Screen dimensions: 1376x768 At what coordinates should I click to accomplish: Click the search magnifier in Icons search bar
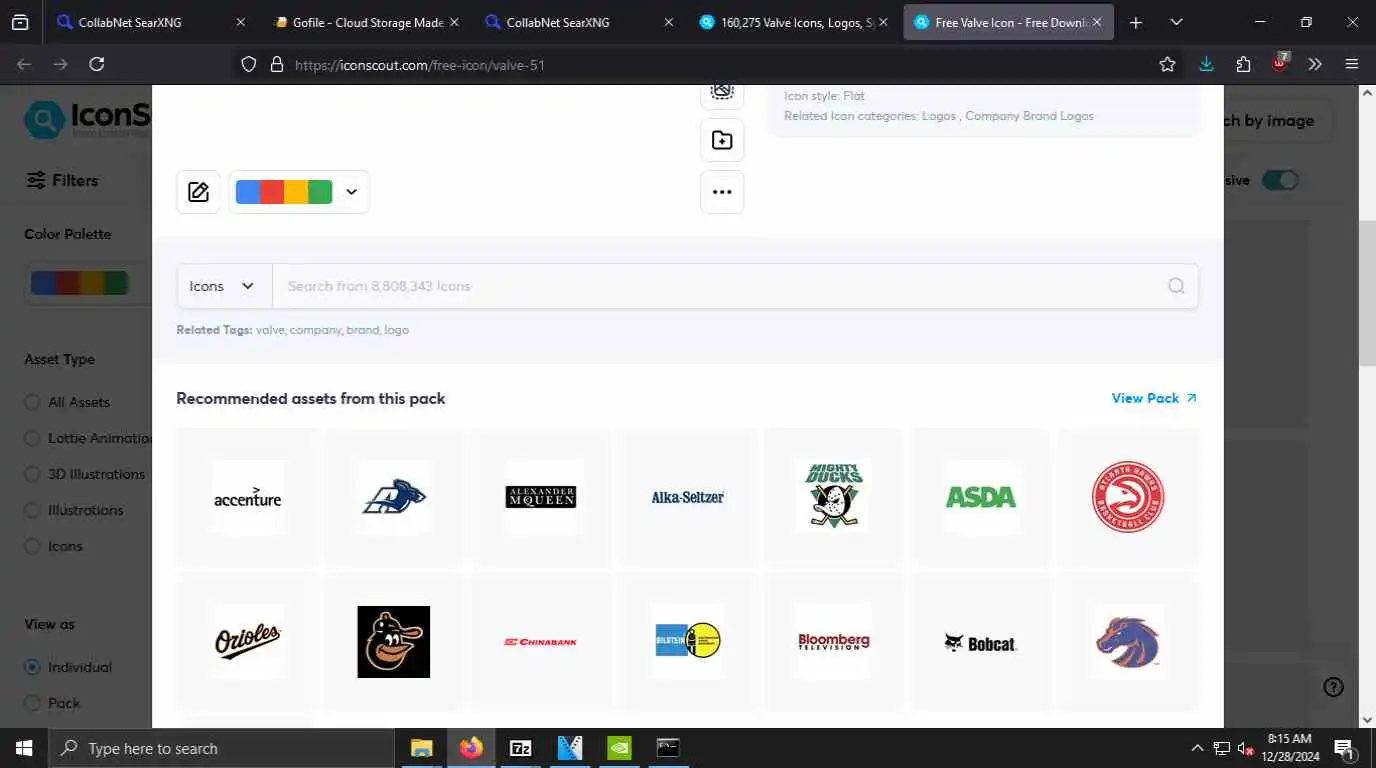point(1176,286)
